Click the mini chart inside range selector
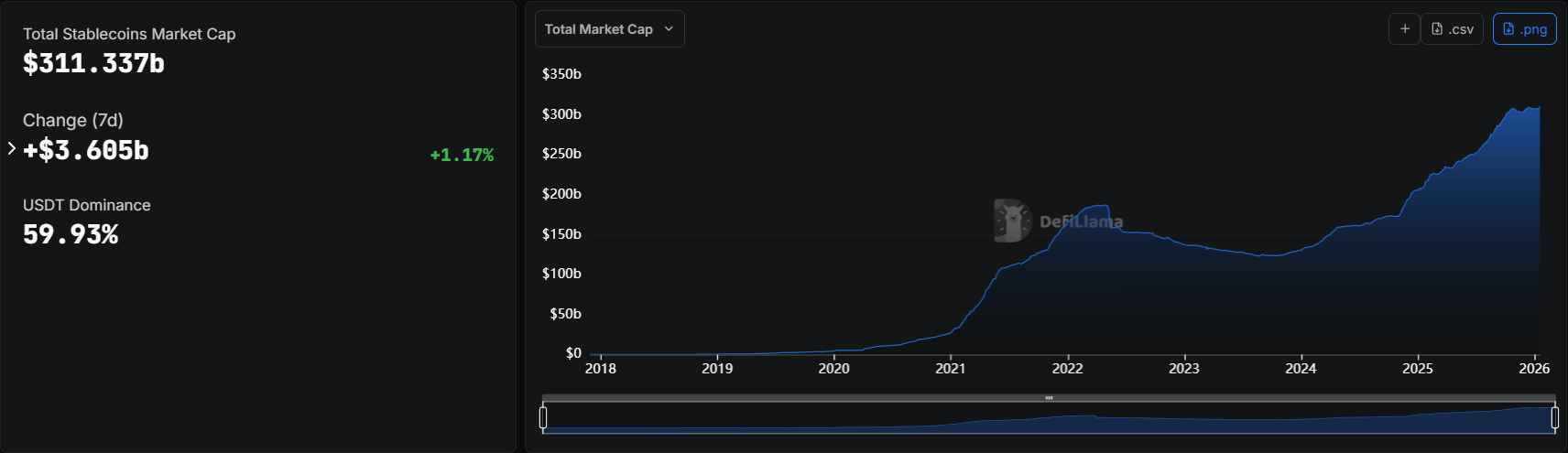This screenshot has width=1568, height=453. (1049, 421)
